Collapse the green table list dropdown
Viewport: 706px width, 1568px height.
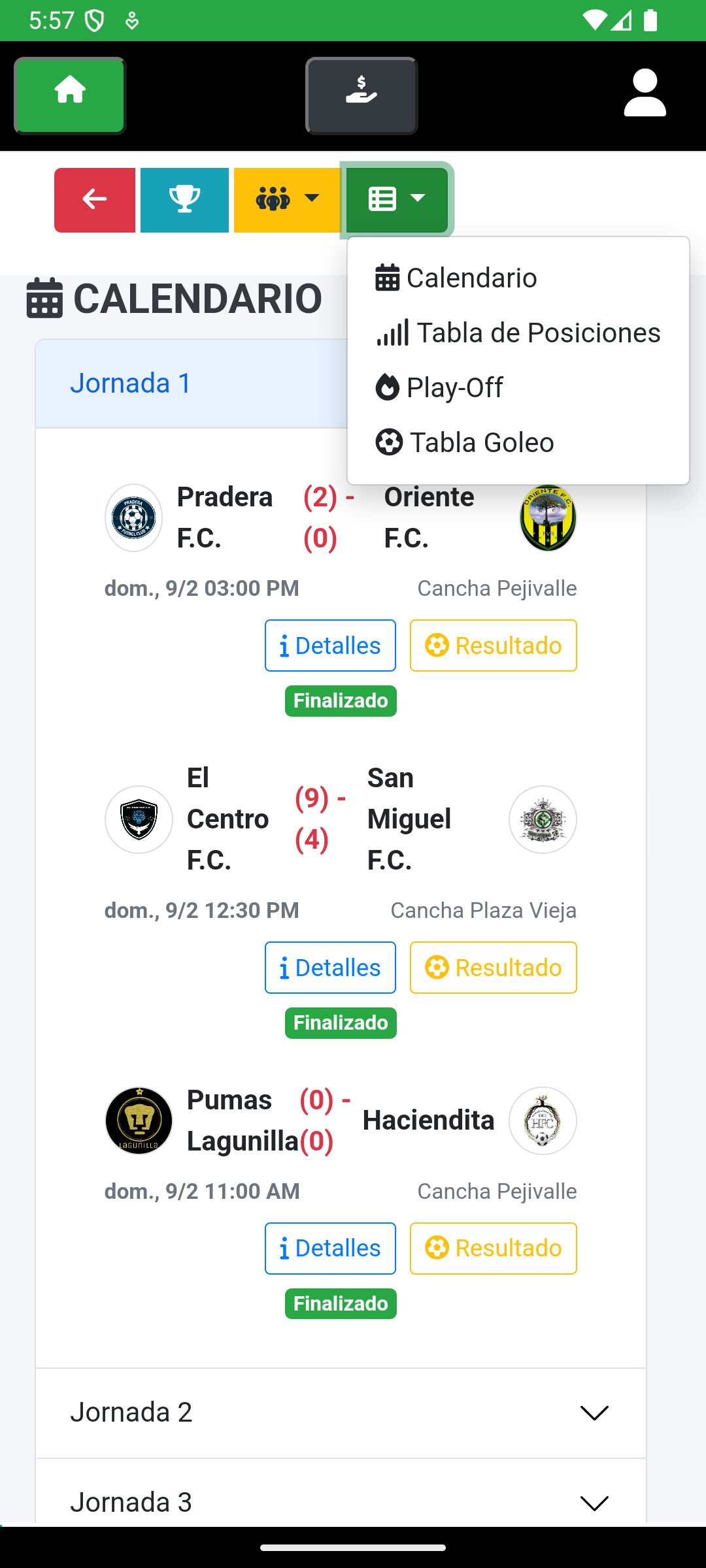point(397,200)
